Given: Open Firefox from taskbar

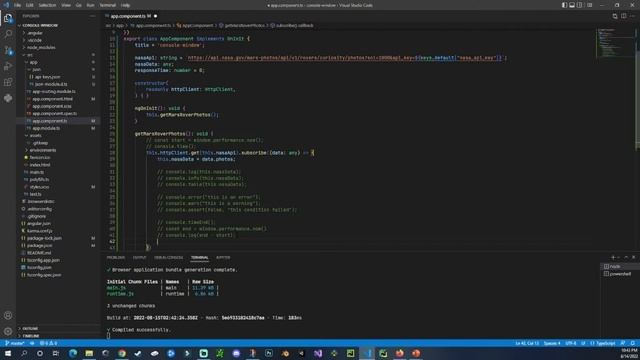Looking at the screenshot, I should point(400,353).
